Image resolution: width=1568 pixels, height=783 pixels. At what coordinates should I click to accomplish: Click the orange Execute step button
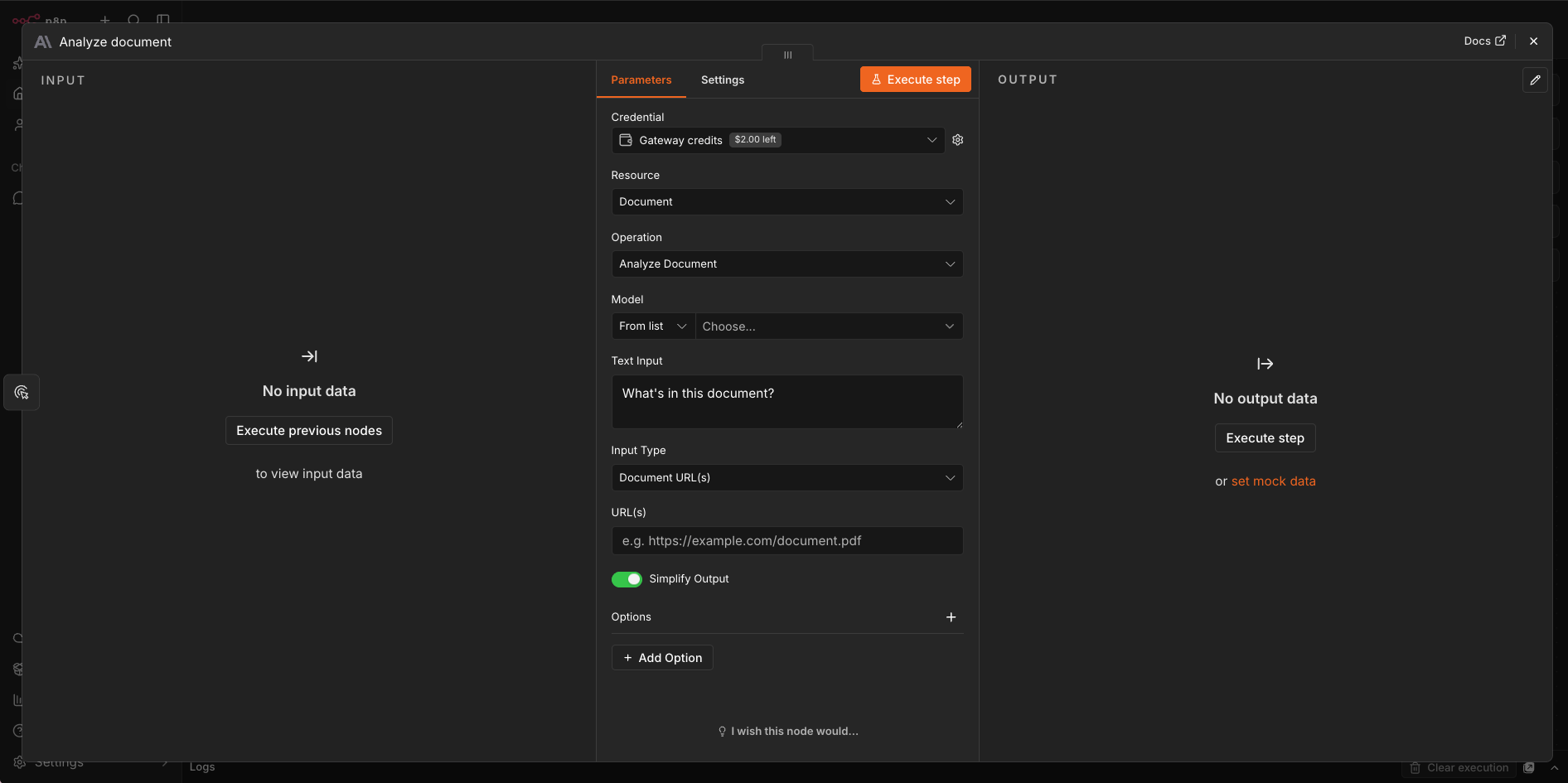coord(915,80)
